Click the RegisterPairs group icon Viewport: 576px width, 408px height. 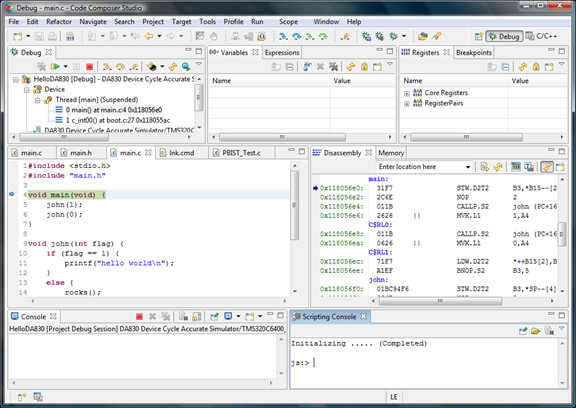tap(418, 103)
